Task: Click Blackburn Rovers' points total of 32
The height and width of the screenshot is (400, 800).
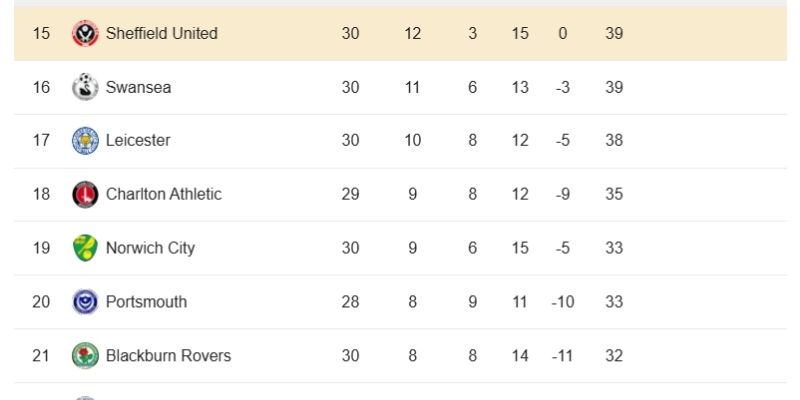Action: [x=614, y=356]
